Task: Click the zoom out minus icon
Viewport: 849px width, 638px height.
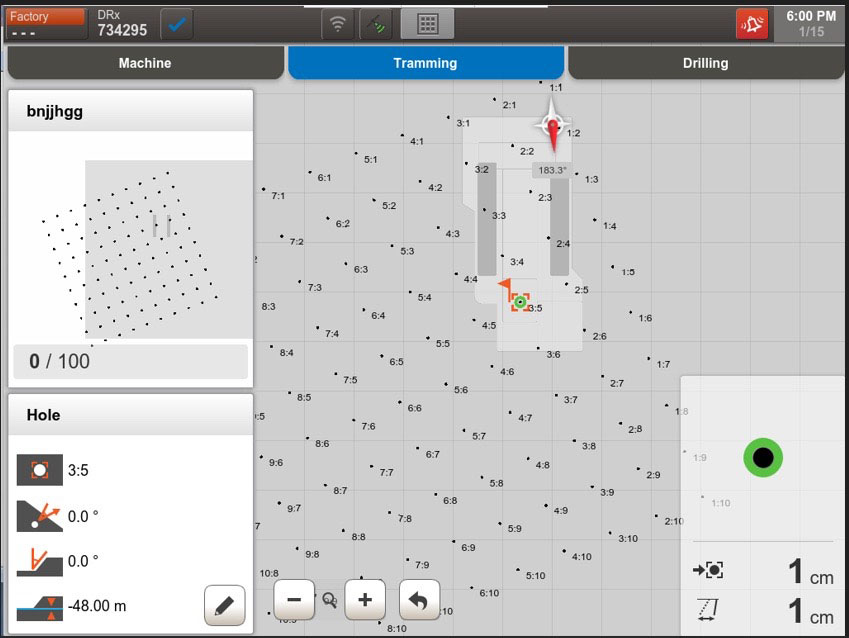Action: point(294,599)
